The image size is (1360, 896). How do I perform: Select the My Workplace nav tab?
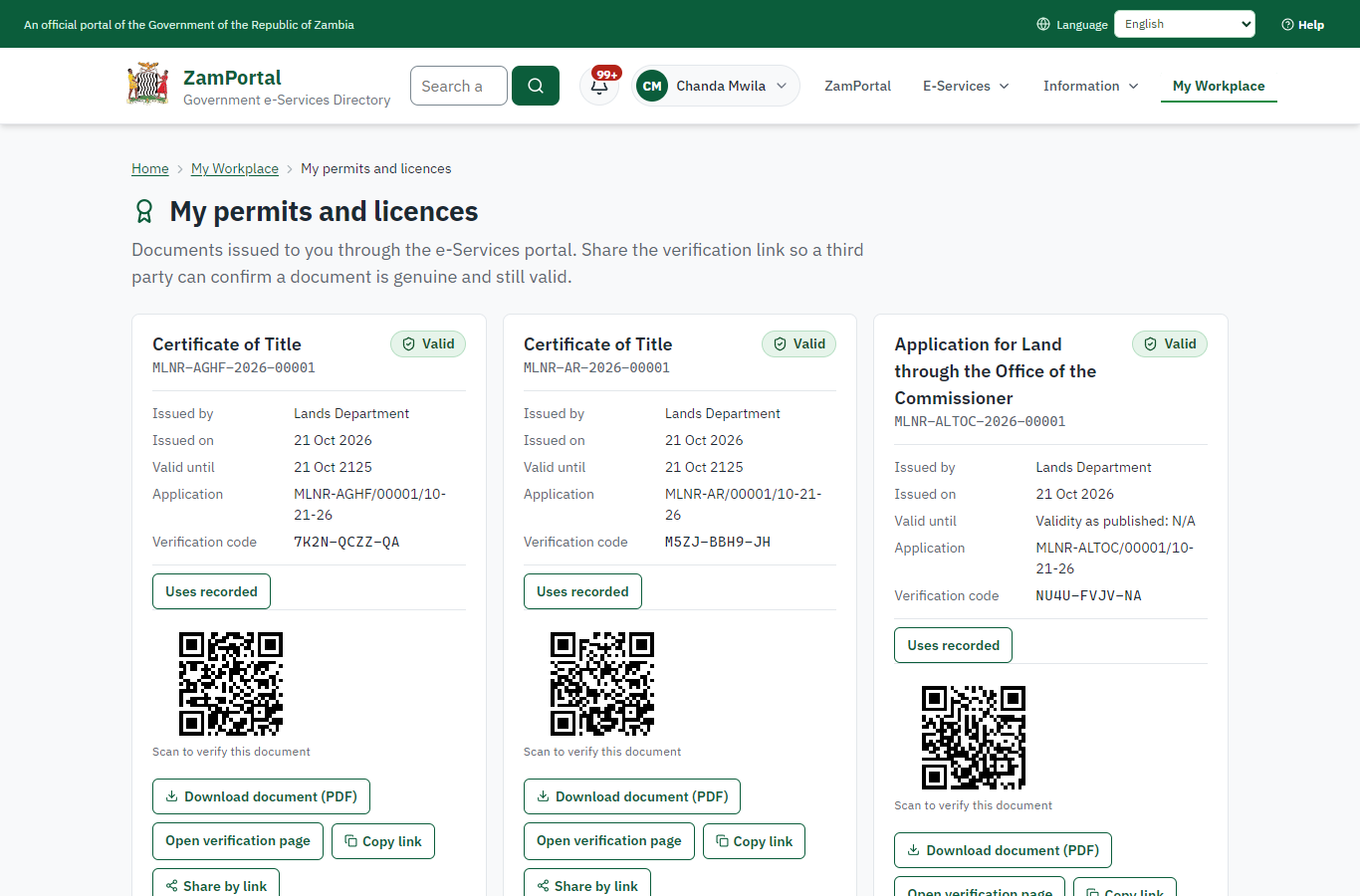pyautogui.click(x=1219, y=86)
